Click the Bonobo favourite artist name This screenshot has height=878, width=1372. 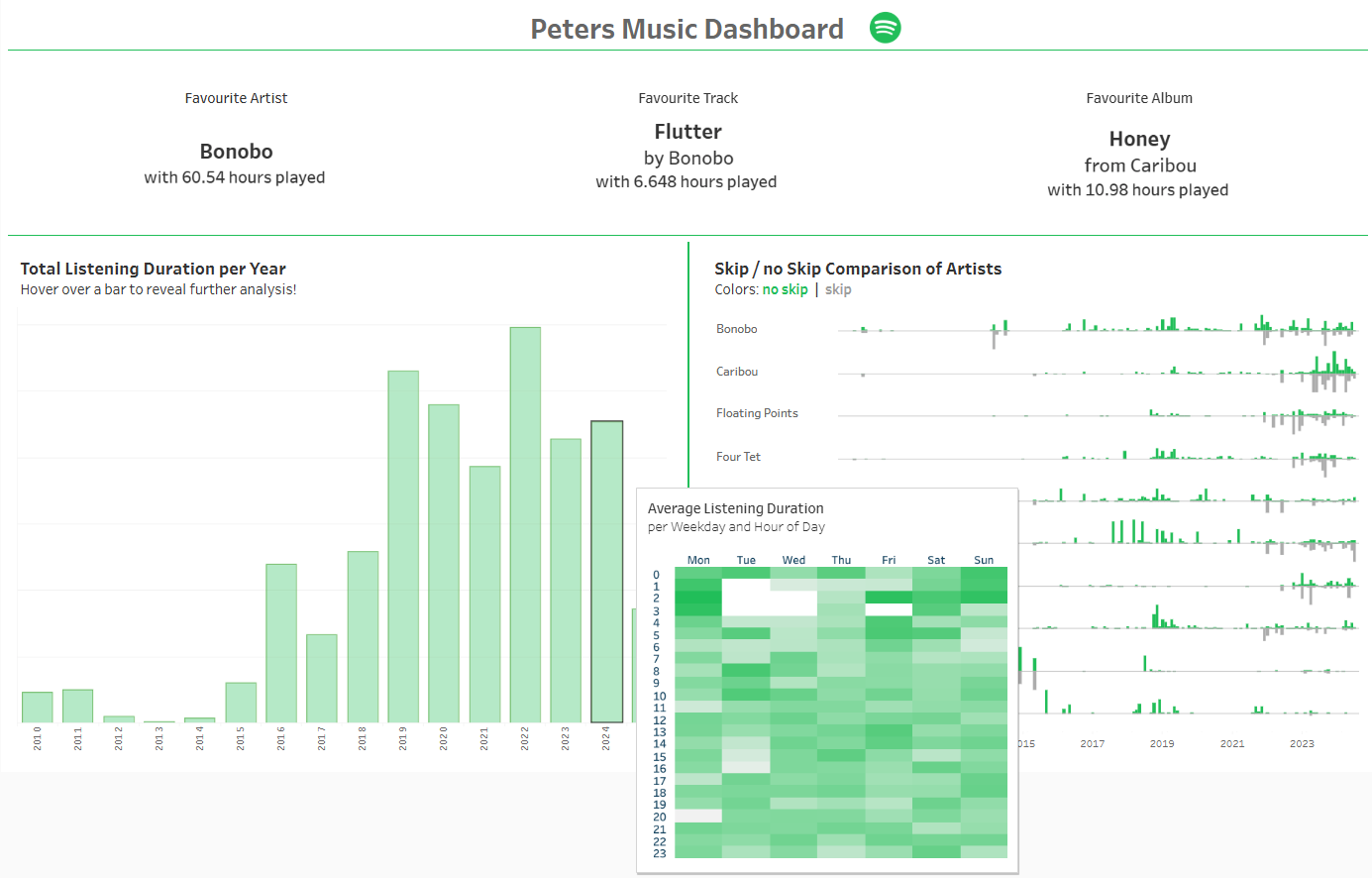click(x=236, y=152)
